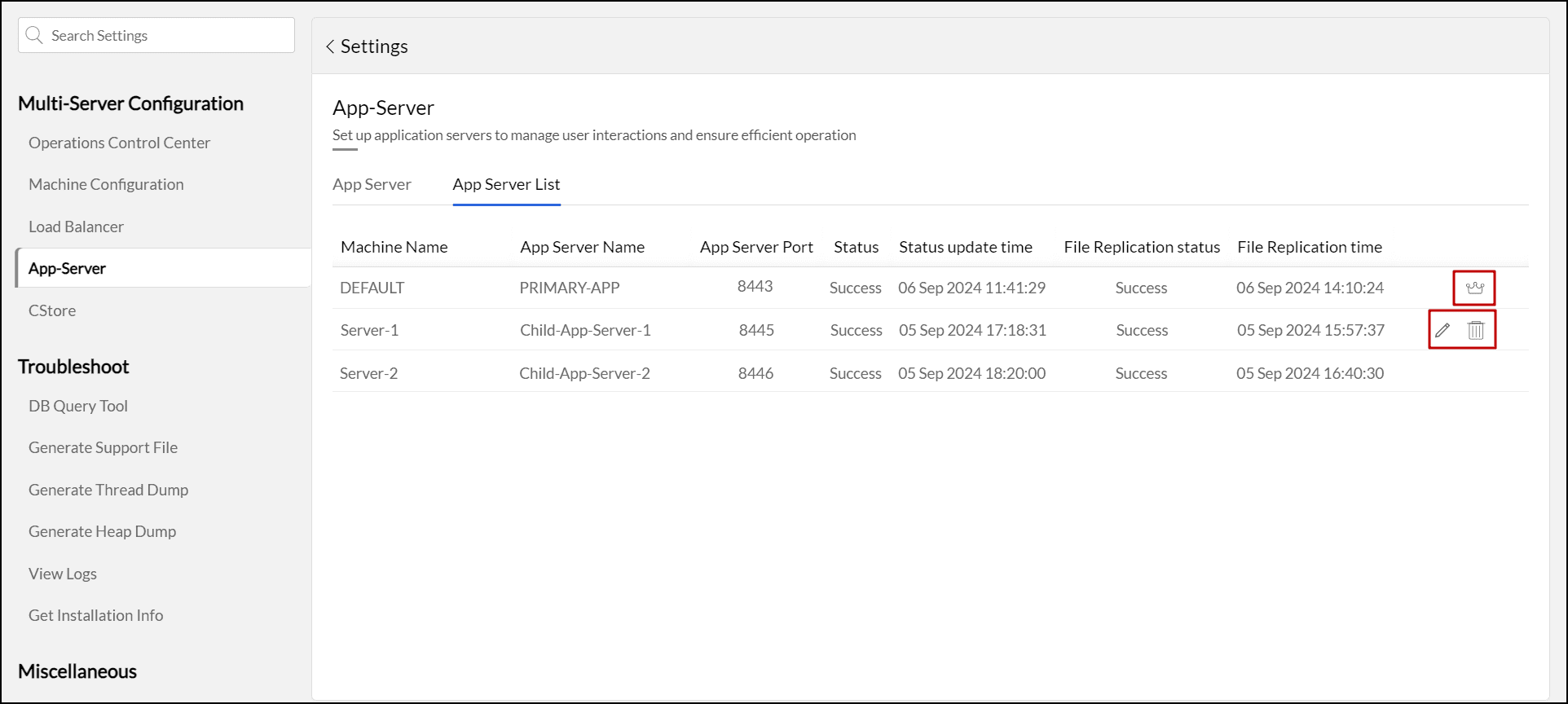Select the App Server List tab
This screenshot has width=1568, height=704.
click(x=506, y=184)
